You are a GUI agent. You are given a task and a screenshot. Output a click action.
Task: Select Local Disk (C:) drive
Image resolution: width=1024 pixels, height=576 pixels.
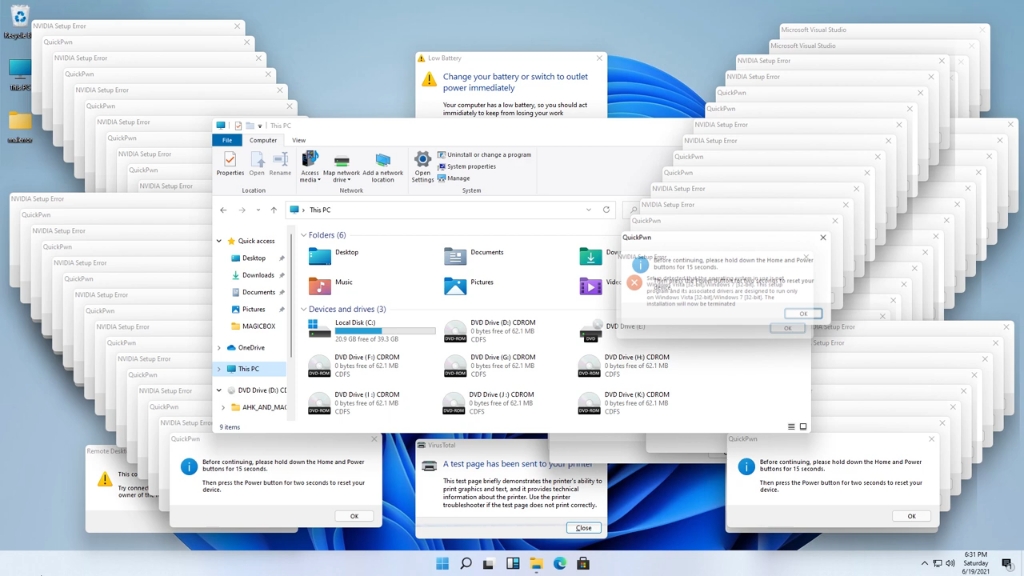click(371, 331)
